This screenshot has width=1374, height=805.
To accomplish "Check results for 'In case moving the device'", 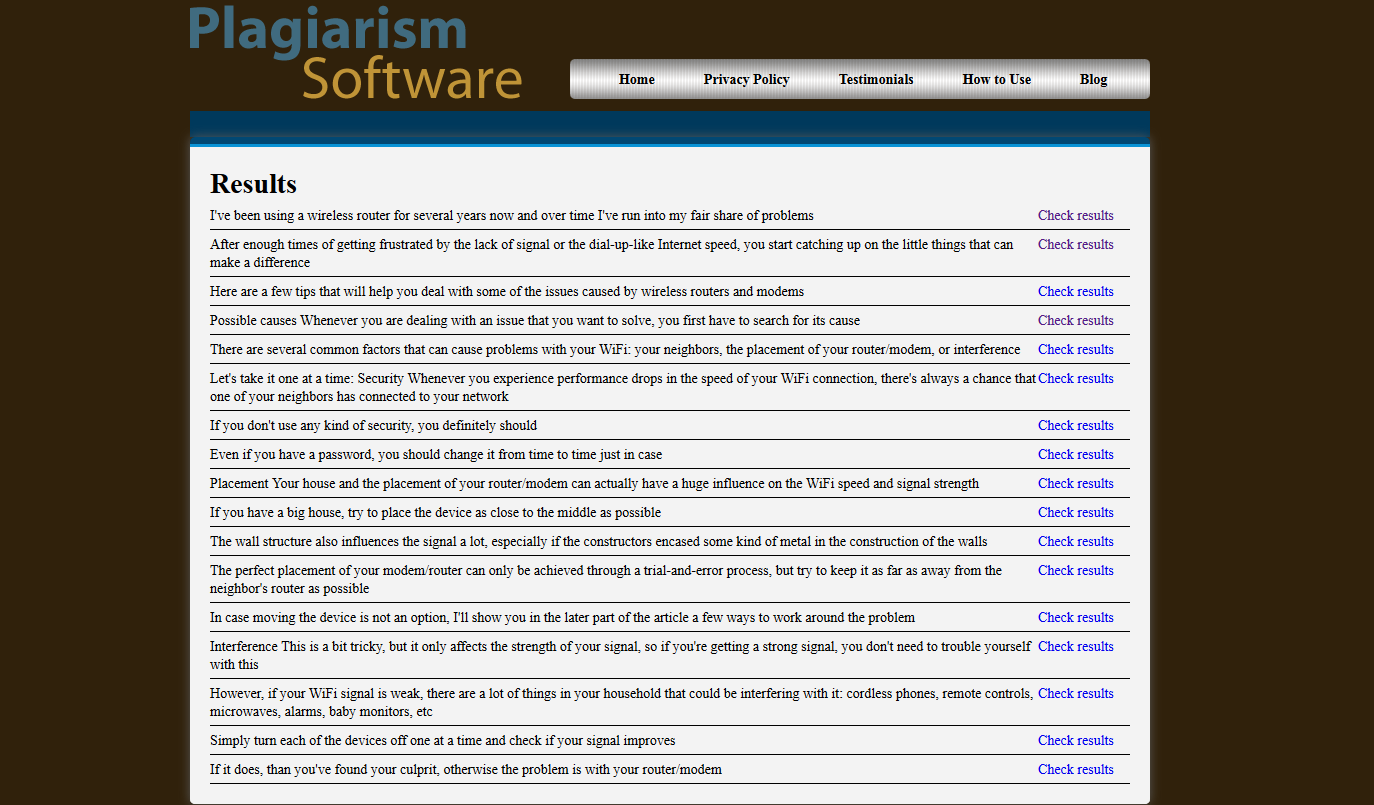I will 1076,618.
